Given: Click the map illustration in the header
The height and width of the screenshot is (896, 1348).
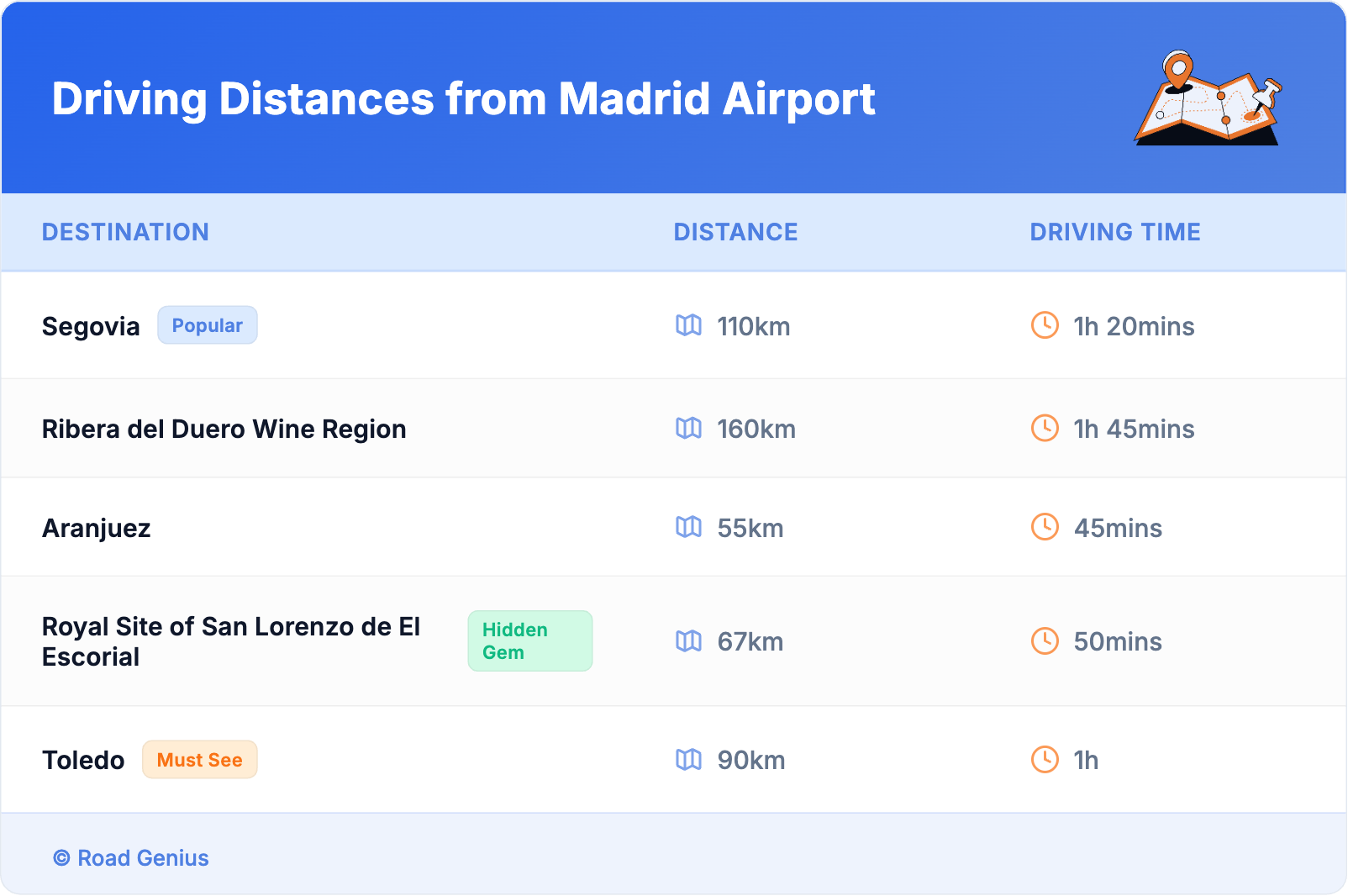Looking at the screenshot, I should [x=1208, y=99].
